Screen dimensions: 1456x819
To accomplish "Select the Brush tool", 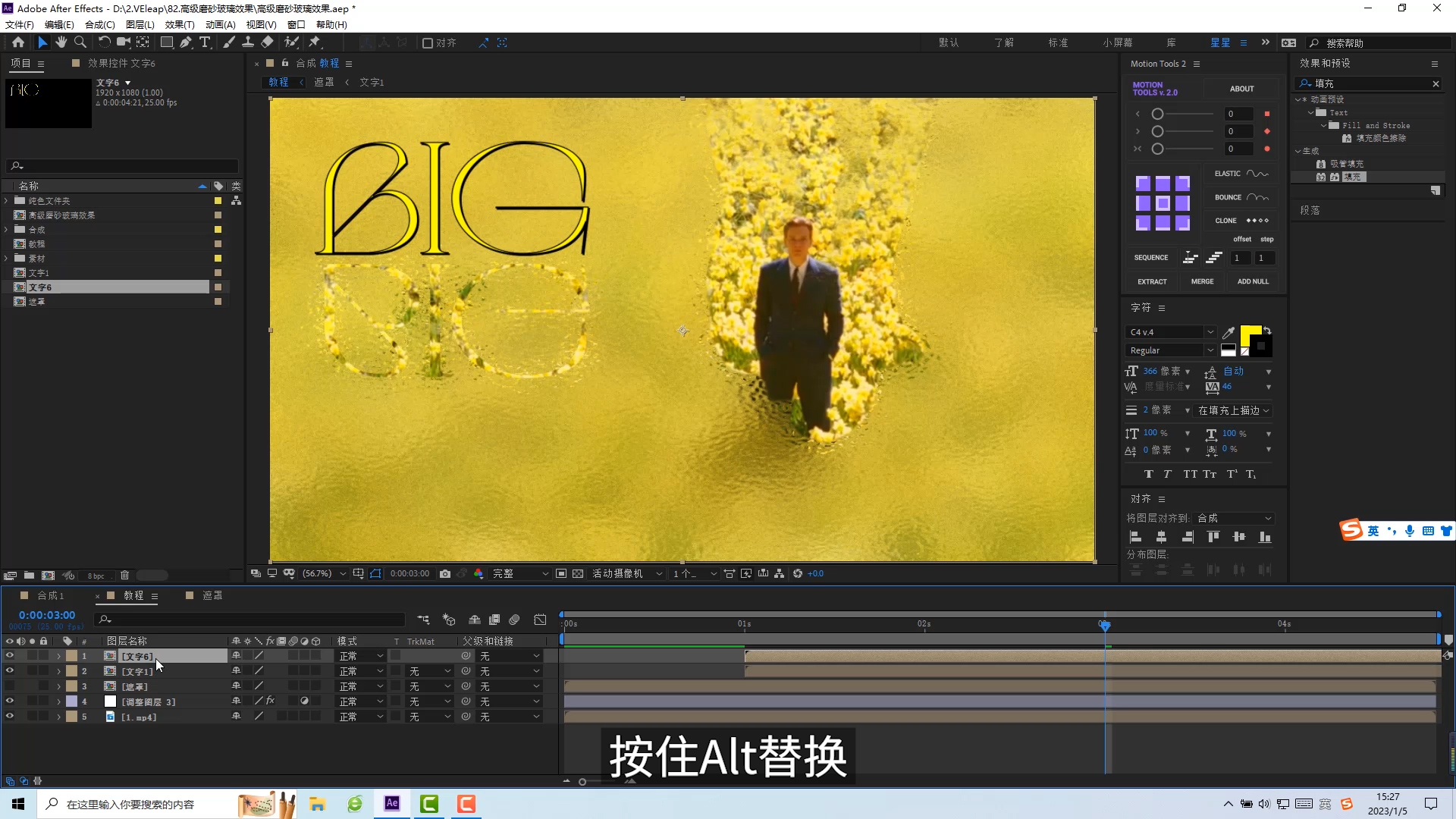I will (229, 42).
